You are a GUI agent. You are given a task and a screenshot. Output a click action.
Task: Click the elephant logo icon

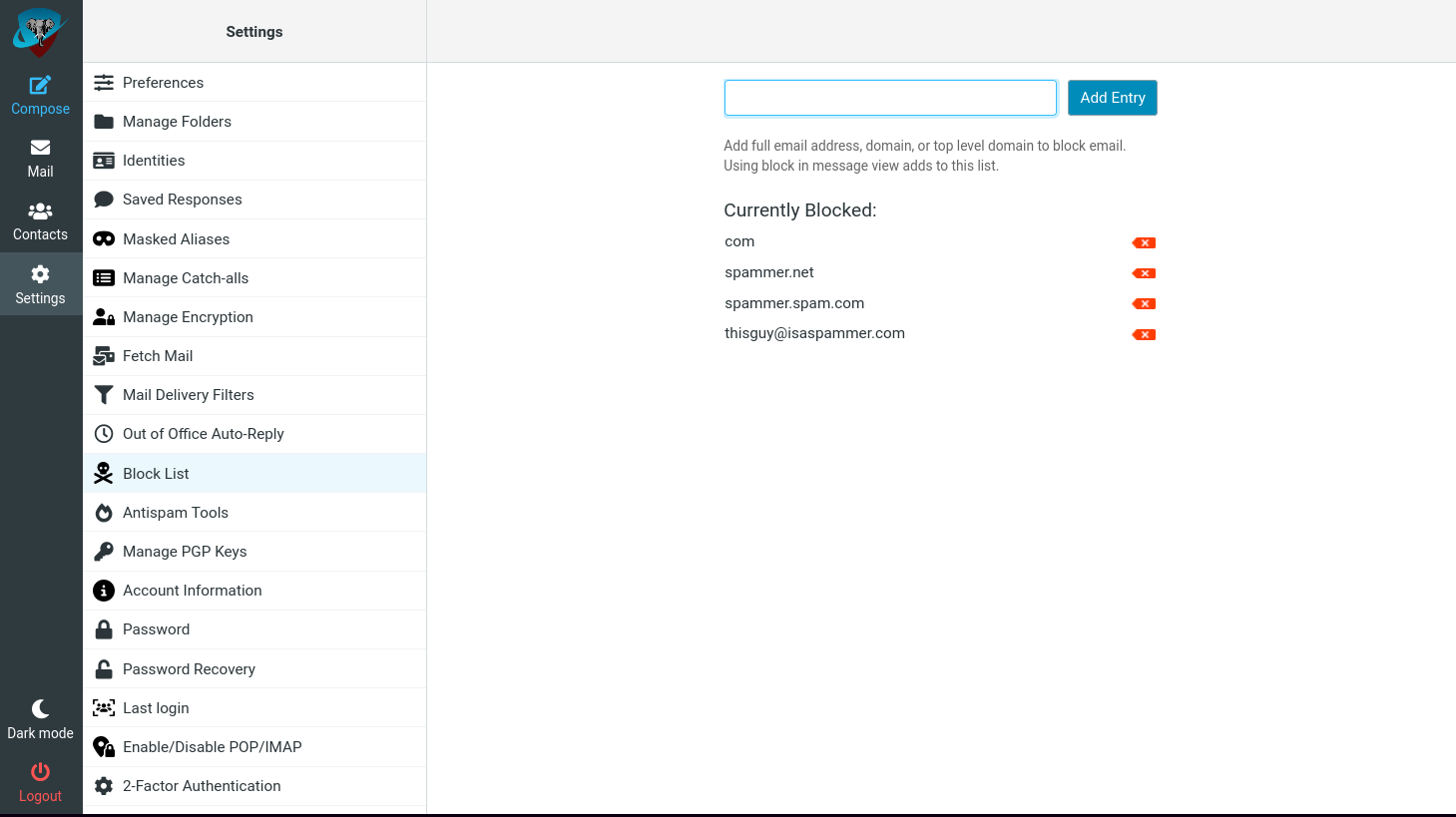tap(40, 32)
